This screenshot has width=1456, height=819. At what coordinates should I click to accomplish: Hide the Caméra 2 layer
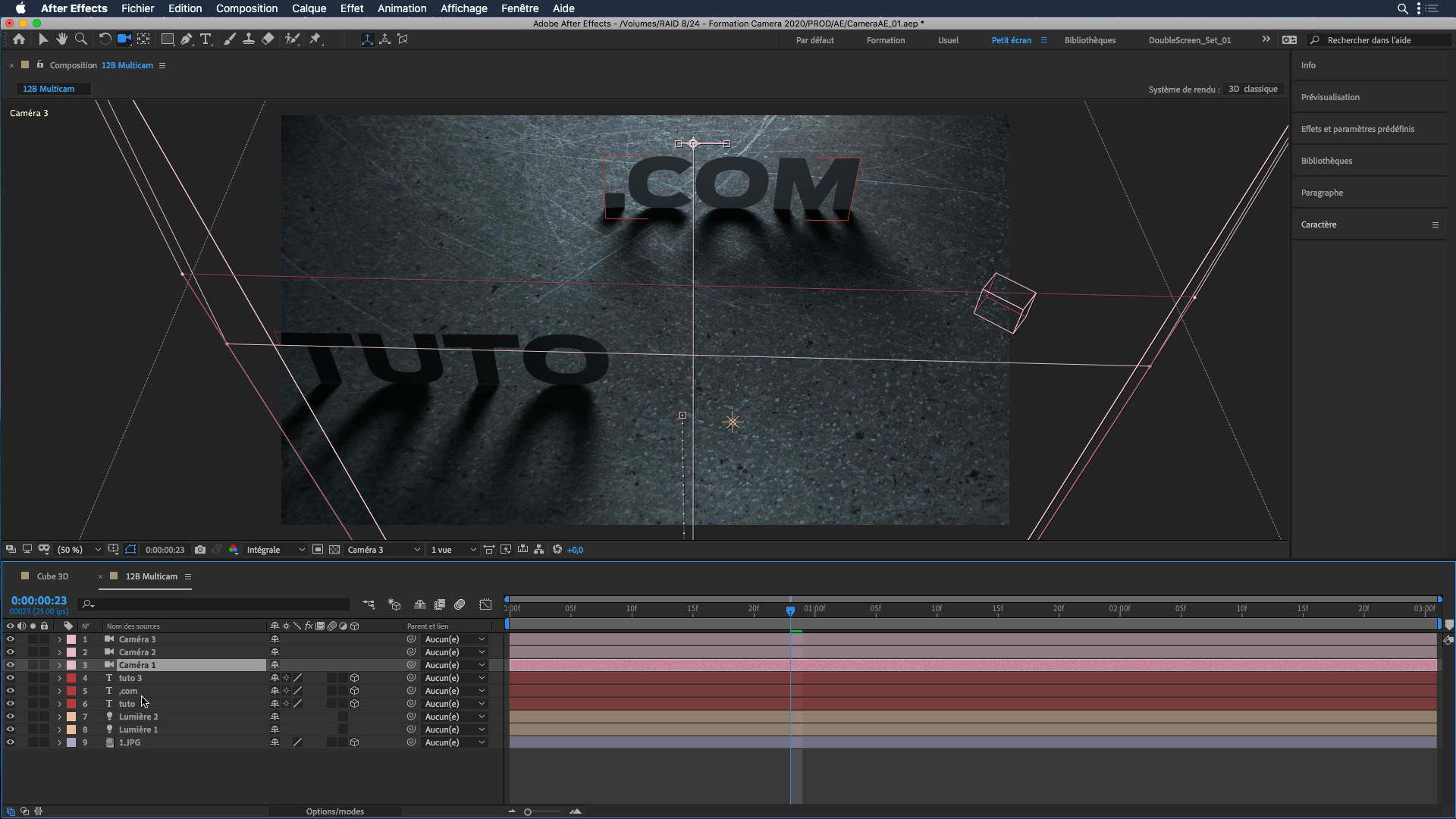(10, 652)
